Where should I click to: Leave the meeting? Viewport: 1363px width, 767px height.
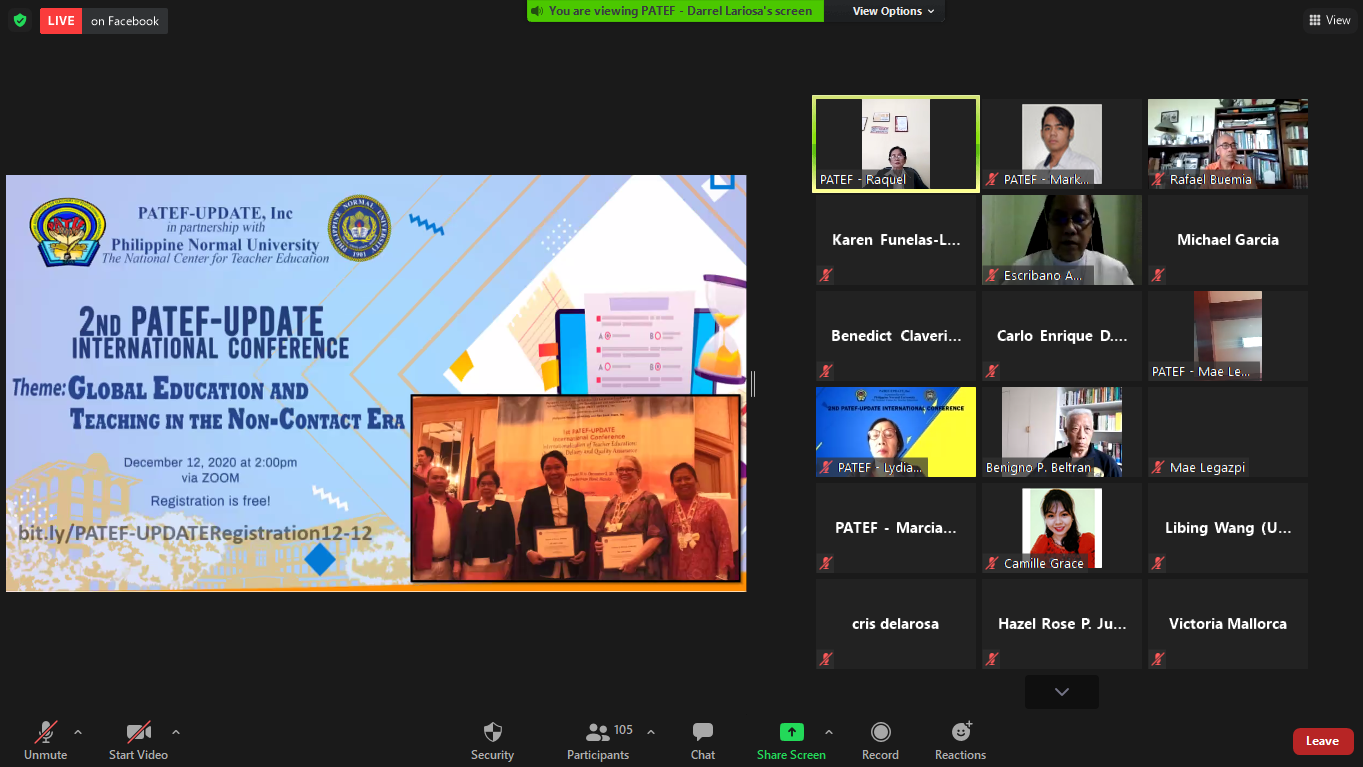(1322, 741)
